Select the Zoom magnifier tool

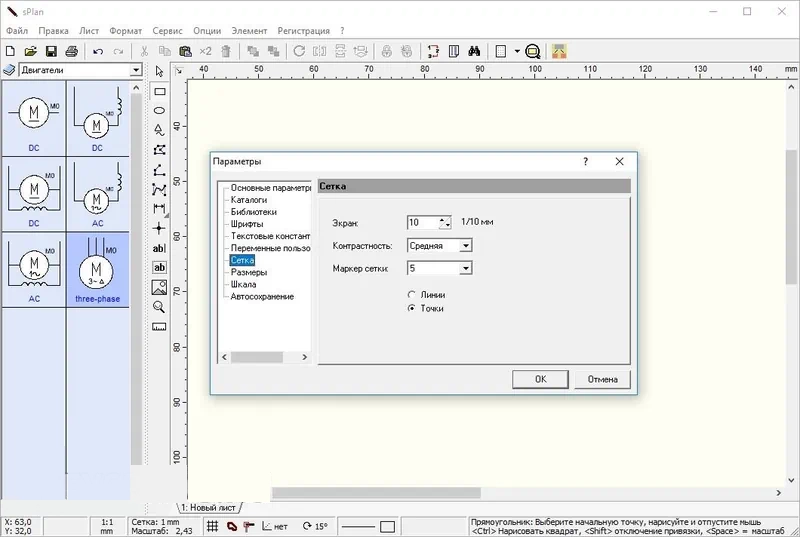click(x=159, y=306)
